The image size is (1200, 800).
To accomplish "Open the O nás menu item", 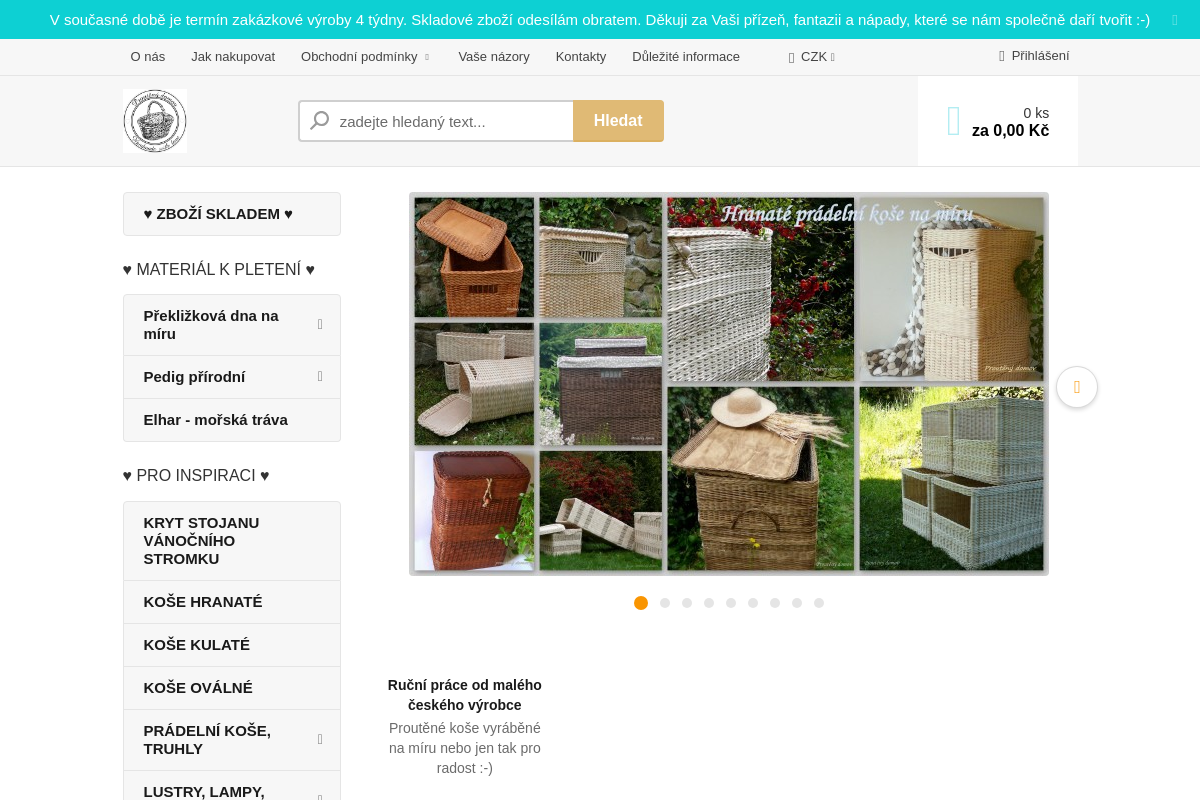I will (x=148, y=57).
